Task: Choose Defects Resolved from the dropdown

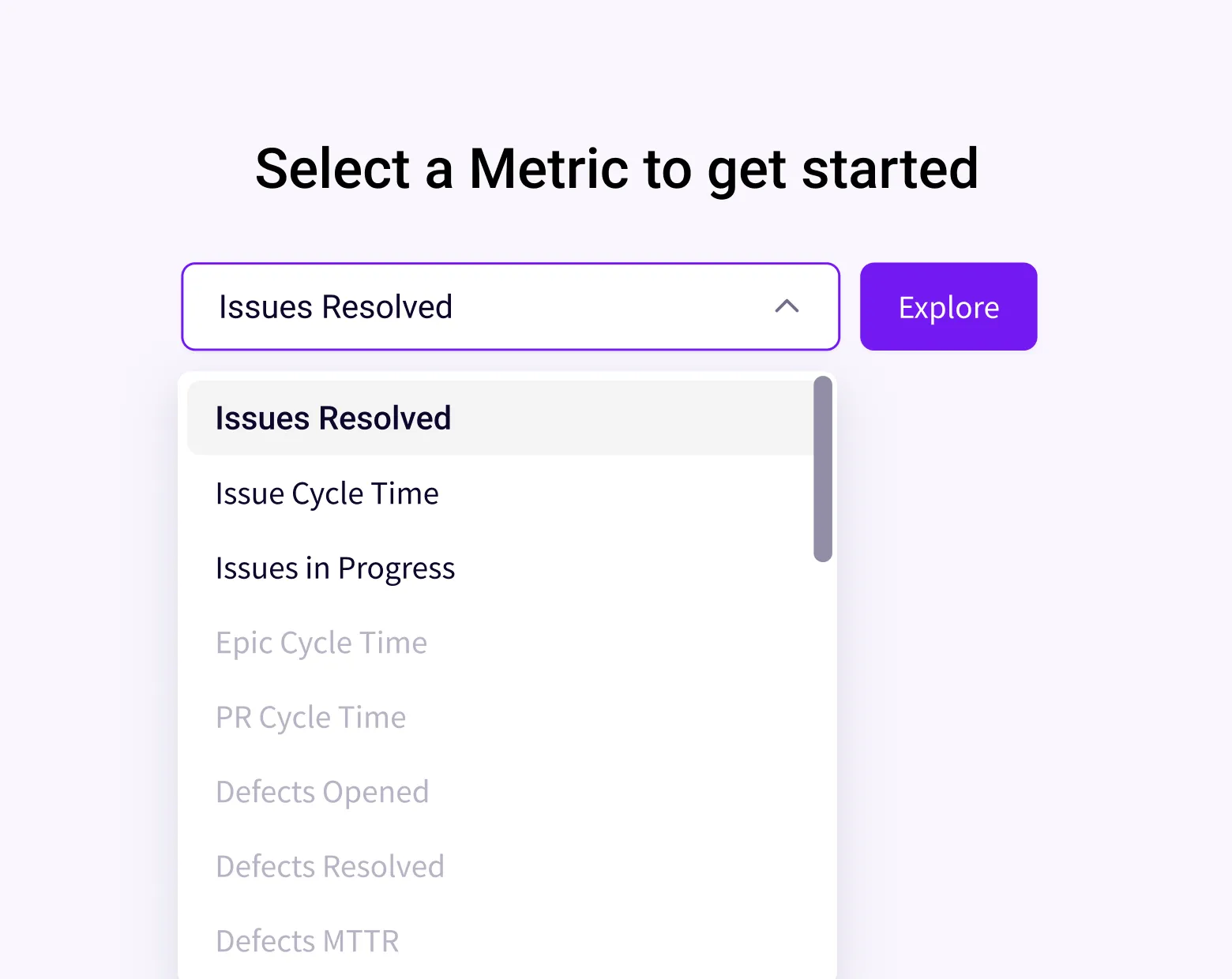Action: pyautogui.click(x=329, y=866)
